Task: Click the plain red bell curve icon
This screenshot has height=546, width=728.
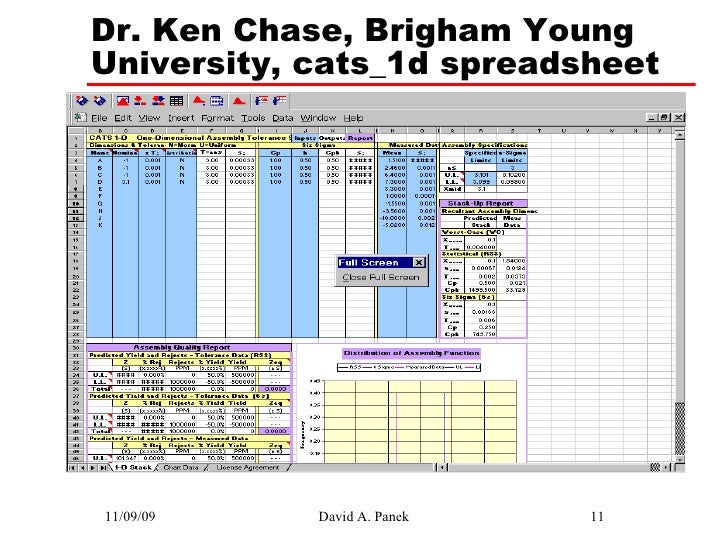Action: pyautogui.click(x=239, y=101)
